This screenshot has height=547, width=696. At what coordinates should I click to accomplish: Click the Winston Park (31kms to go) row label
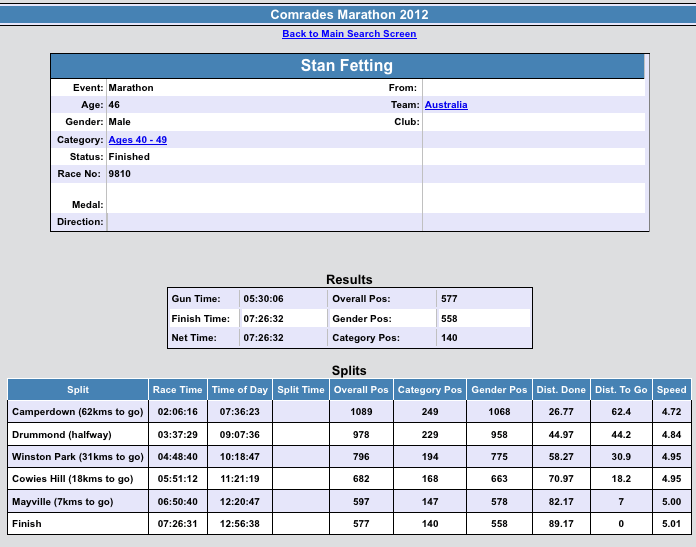tap(78, 457)
